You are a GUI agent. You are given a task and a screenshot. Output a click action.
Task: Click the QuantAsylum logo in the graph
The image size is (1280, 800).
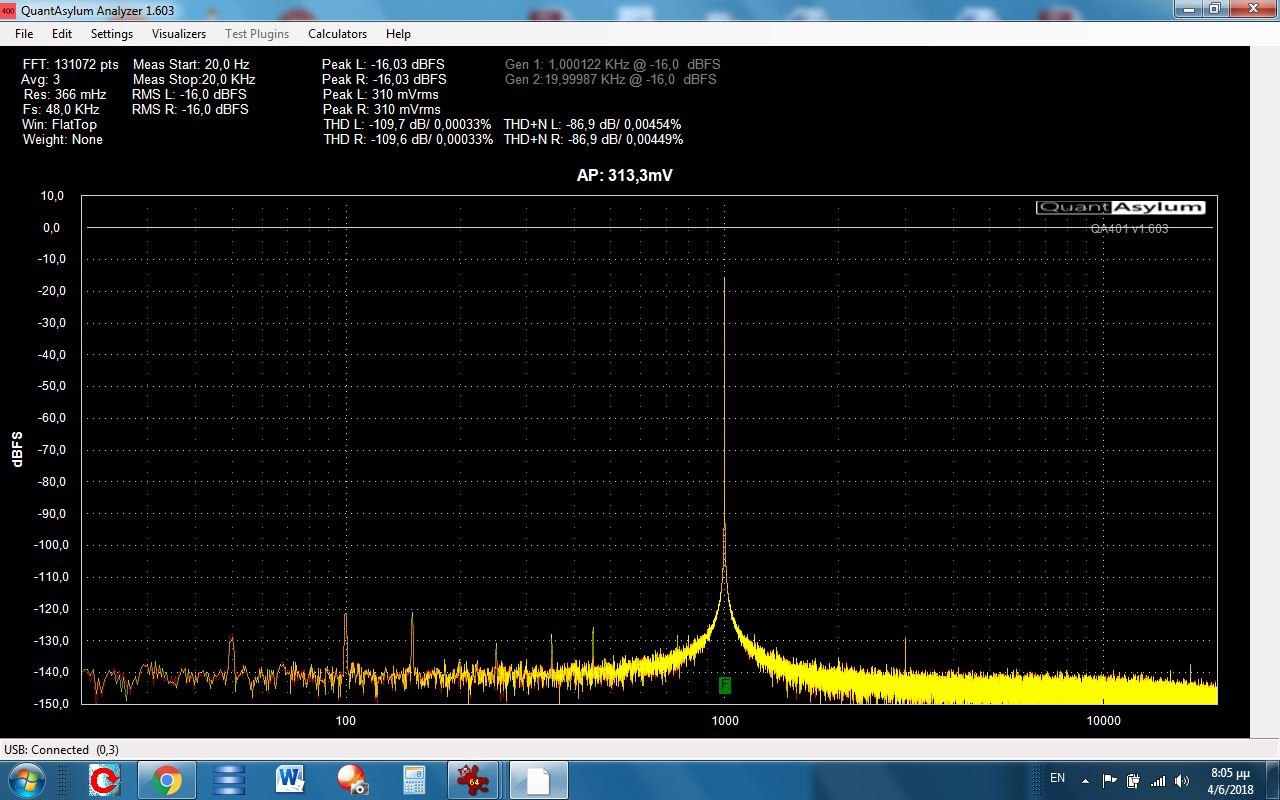click(1120, 207)
